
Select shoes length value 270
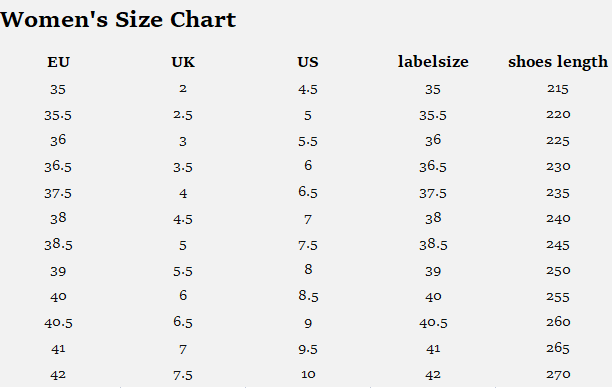click(x=558, y=374)
